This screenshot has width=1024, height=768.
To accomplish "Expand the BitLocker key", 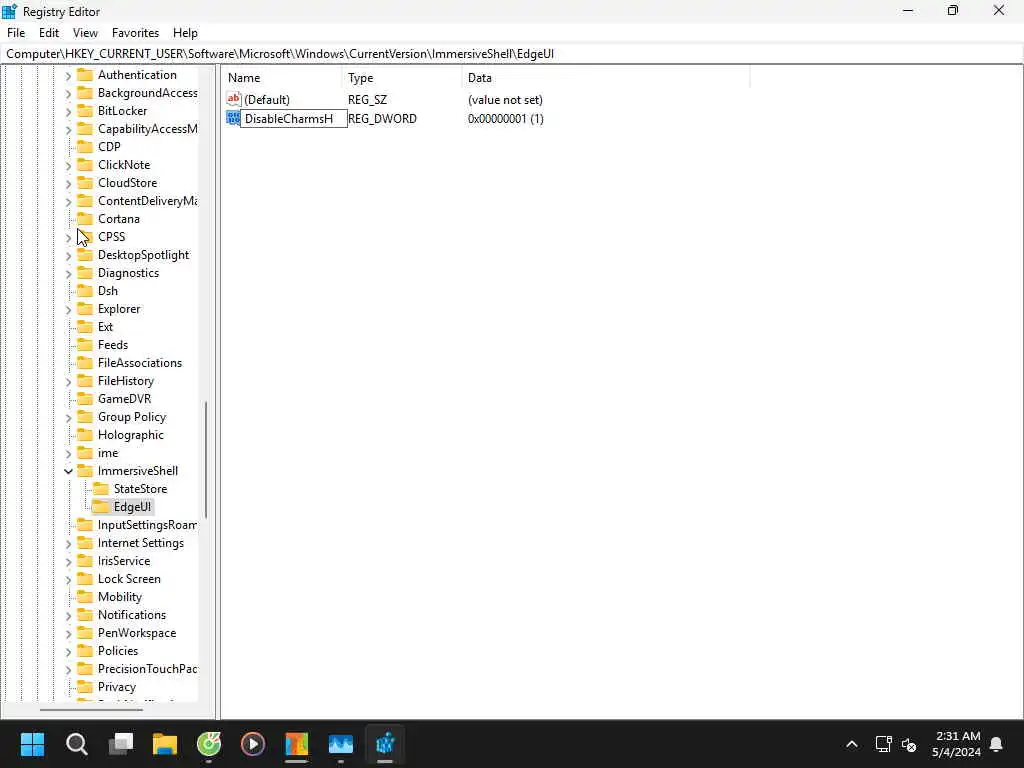I will point(69,112).
